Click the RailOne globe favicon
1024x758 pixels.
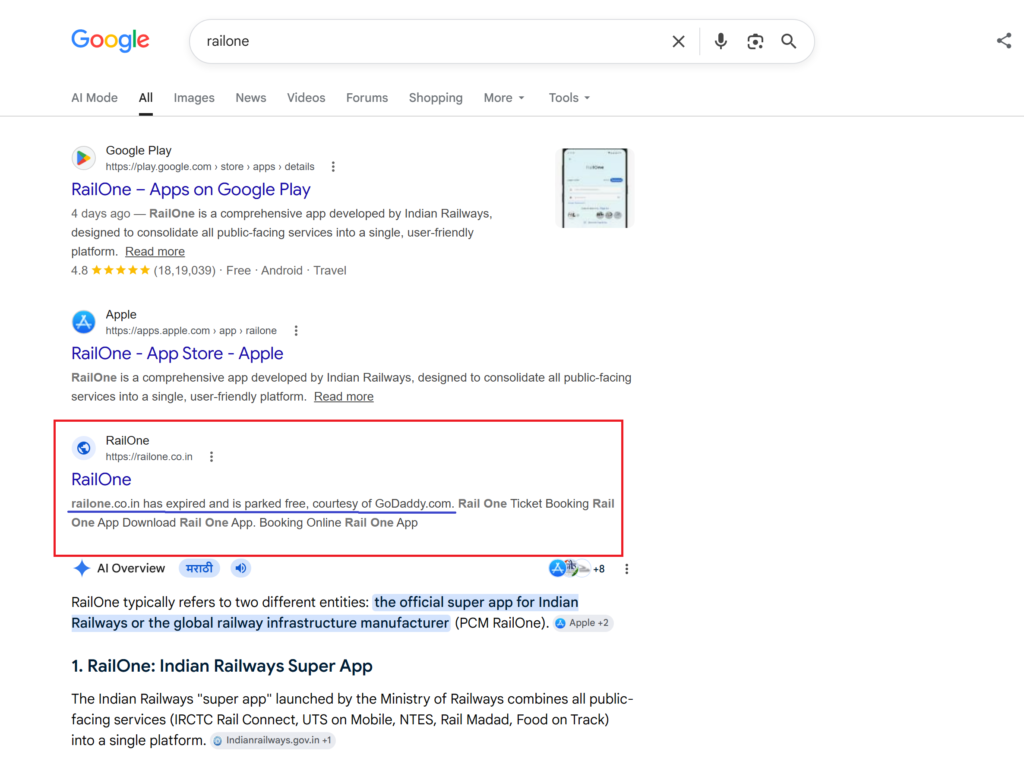coord(84,448)
